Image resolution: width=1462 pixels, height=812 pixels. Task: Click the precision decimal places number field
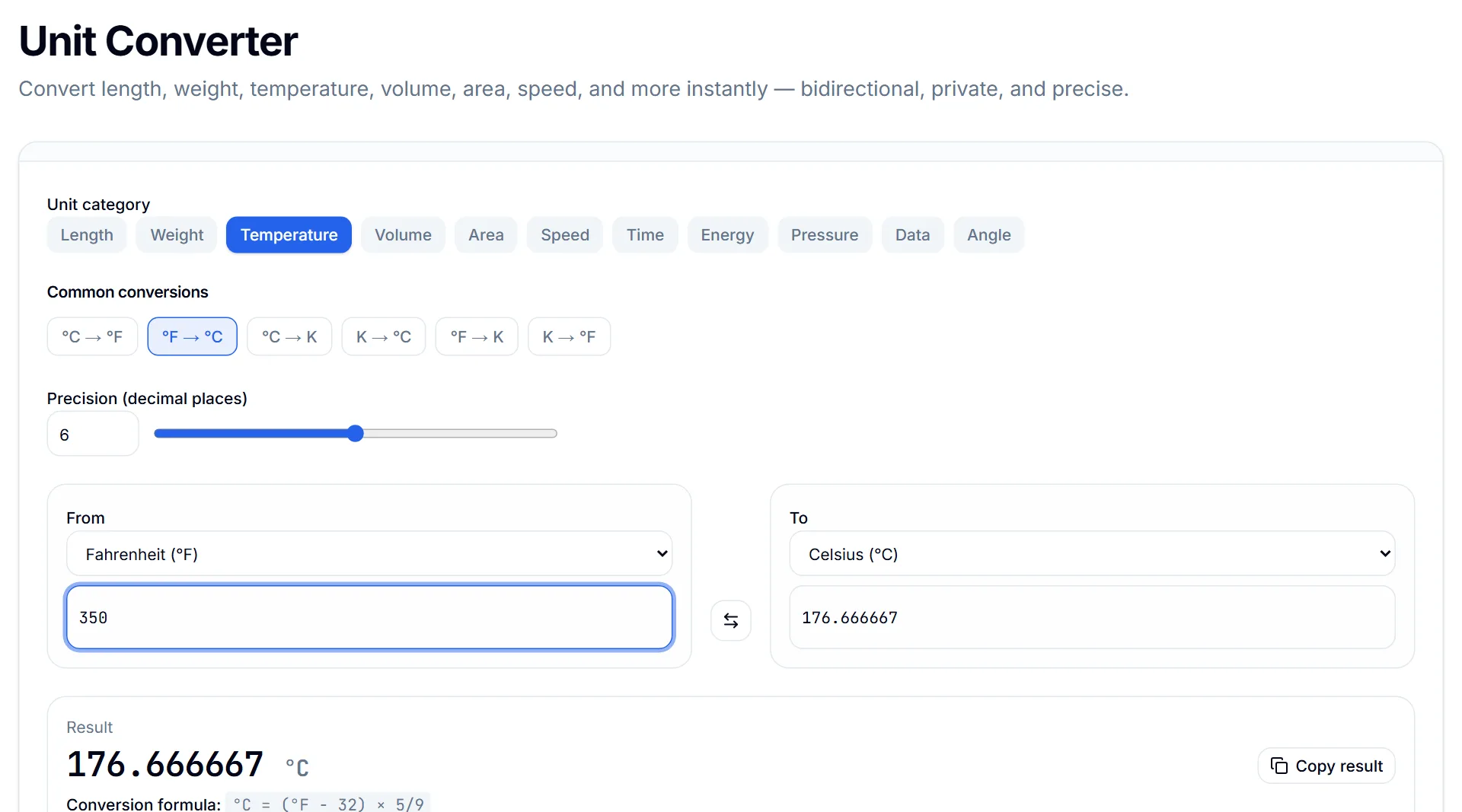tap(93, 435)
